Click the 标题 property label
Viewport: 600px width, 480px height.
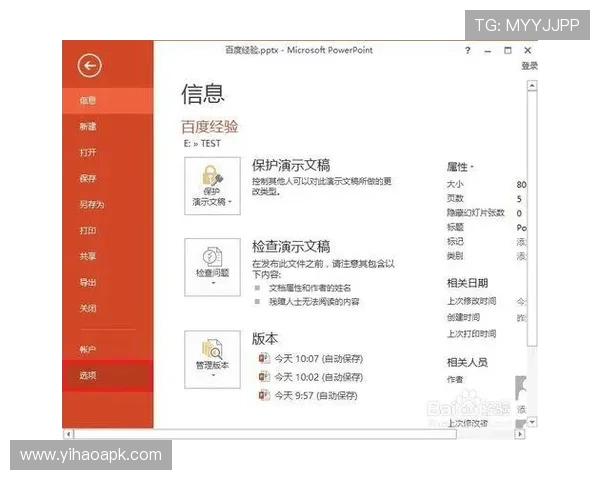(x=455, y=227)
